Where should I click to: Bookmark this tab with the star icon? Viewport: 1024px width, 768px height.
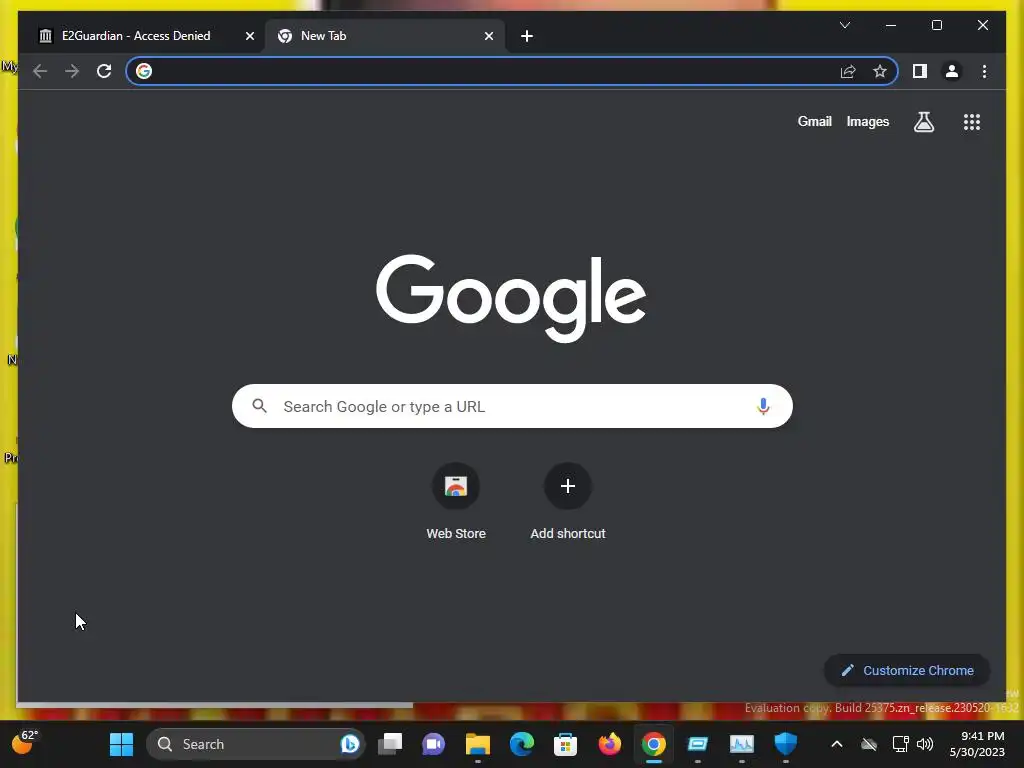click(x=880, y=71)
